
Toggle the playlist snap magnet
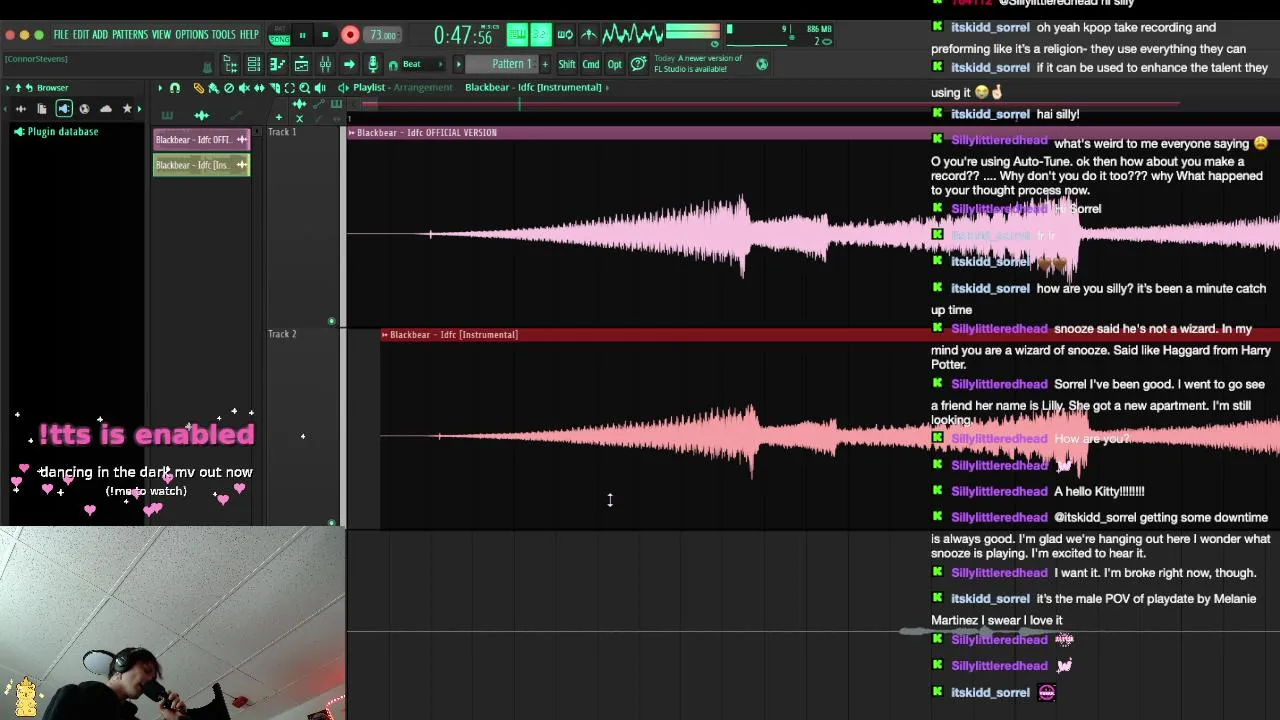click(174, 88)
